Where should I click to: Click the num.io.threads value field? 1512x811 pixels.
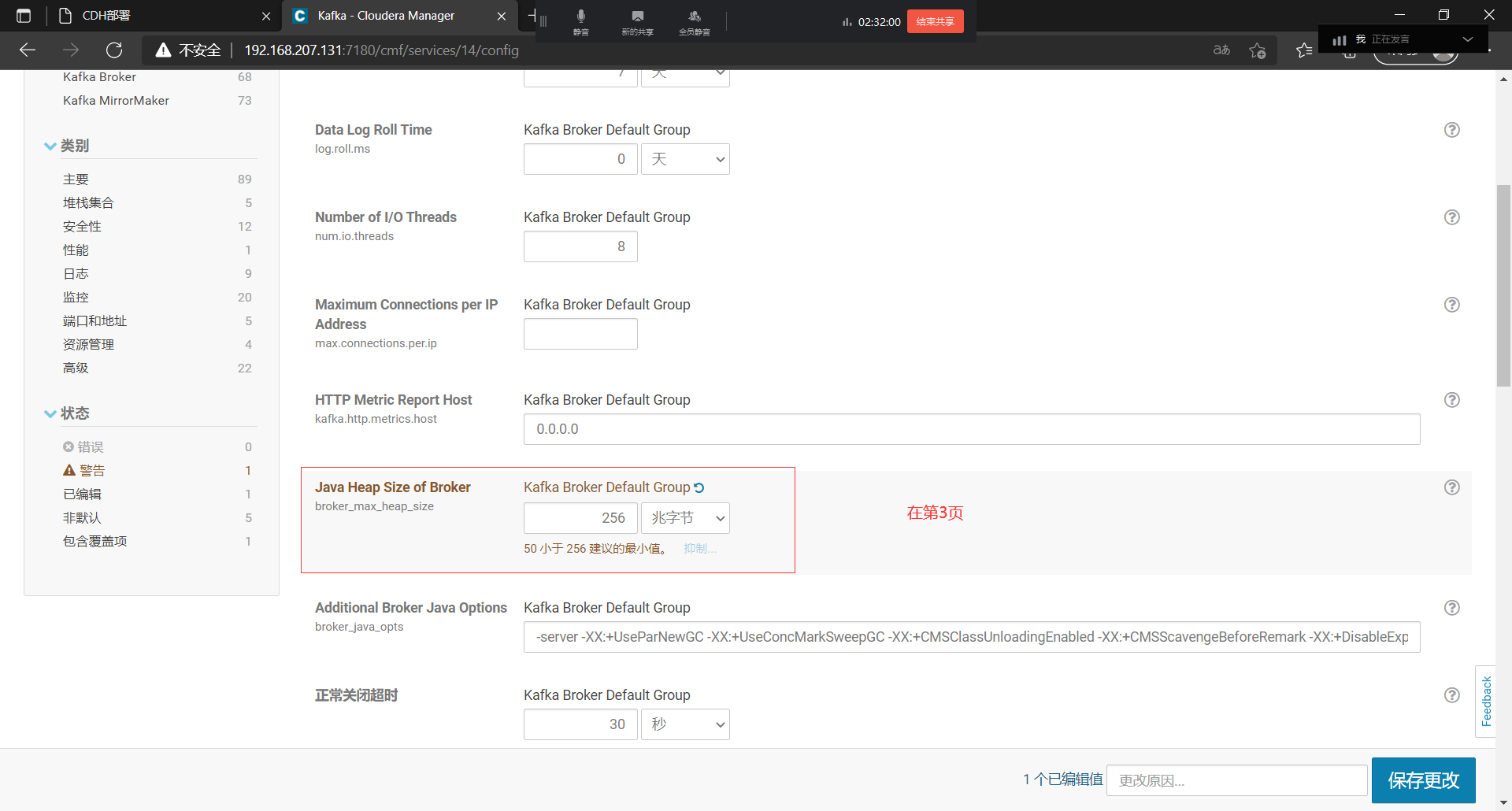(x=580, y=246)
